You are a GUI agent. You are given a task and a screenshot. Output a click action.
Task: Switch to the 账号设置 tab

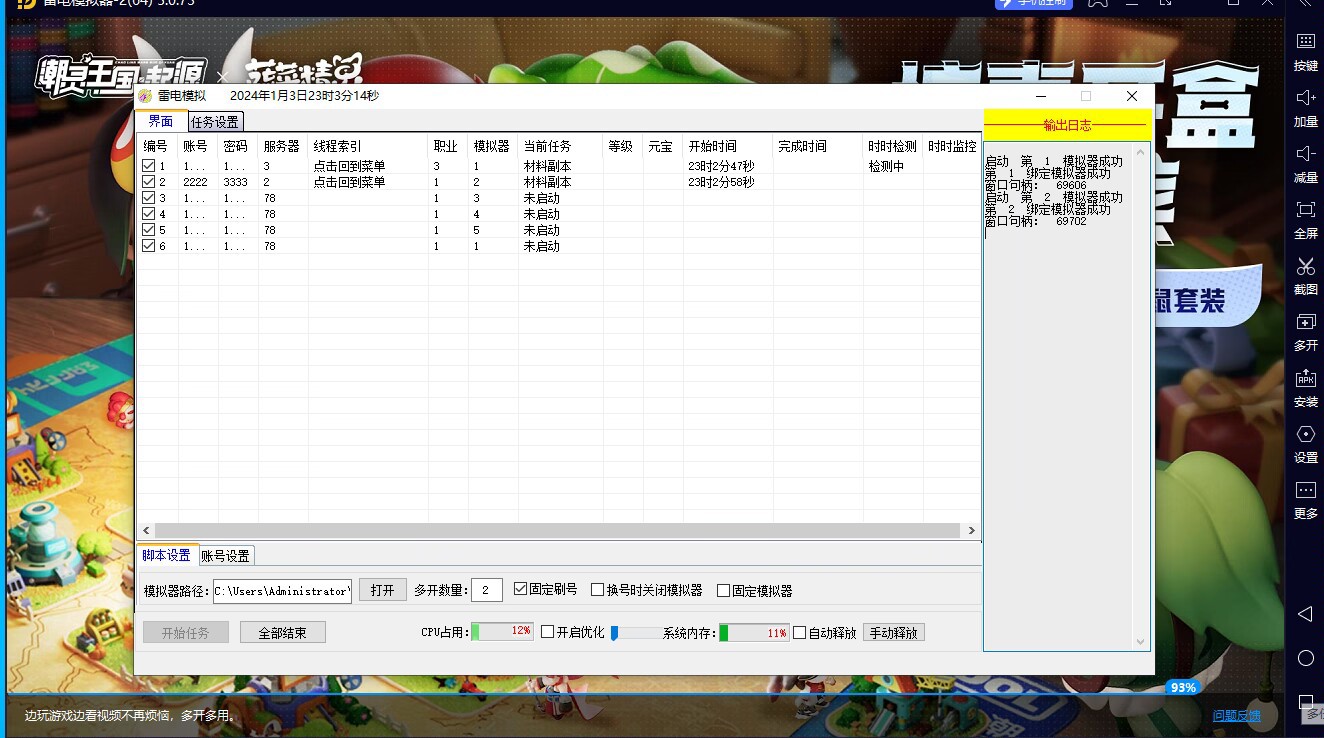click(x=225, y=556)
